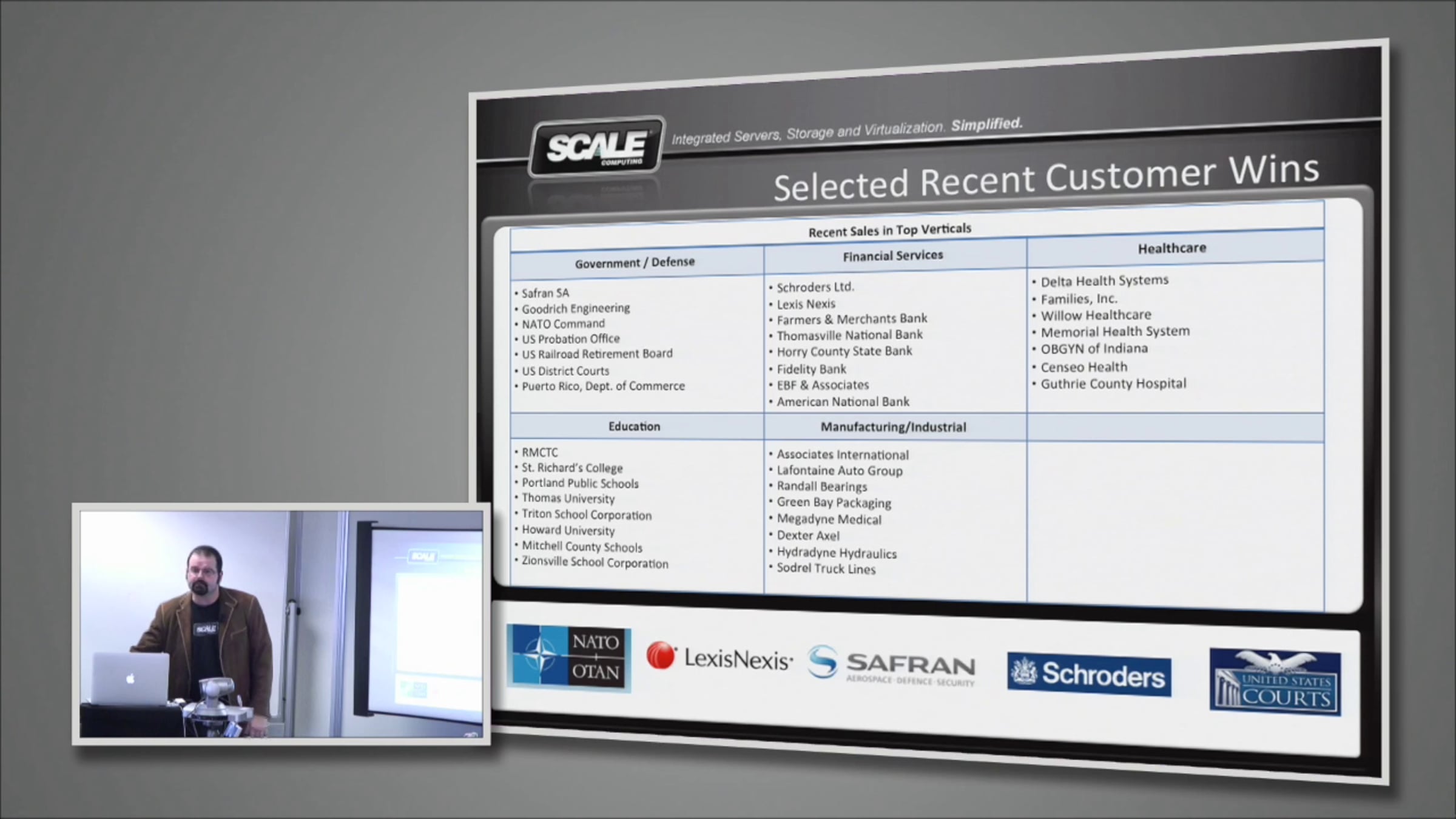Click the LexisNexis logo

pyautogui.click(x=720, y=658)
